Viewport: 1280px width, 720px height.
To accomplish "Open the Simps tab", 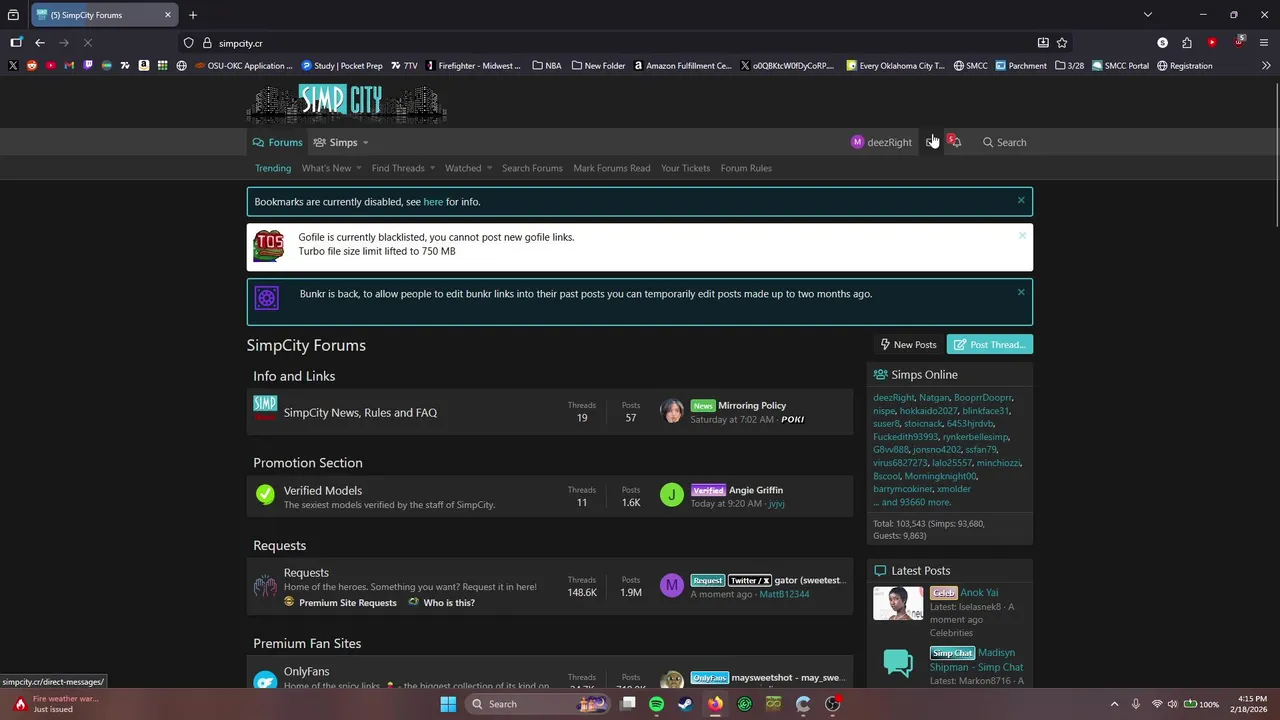I will coord(336,142).
